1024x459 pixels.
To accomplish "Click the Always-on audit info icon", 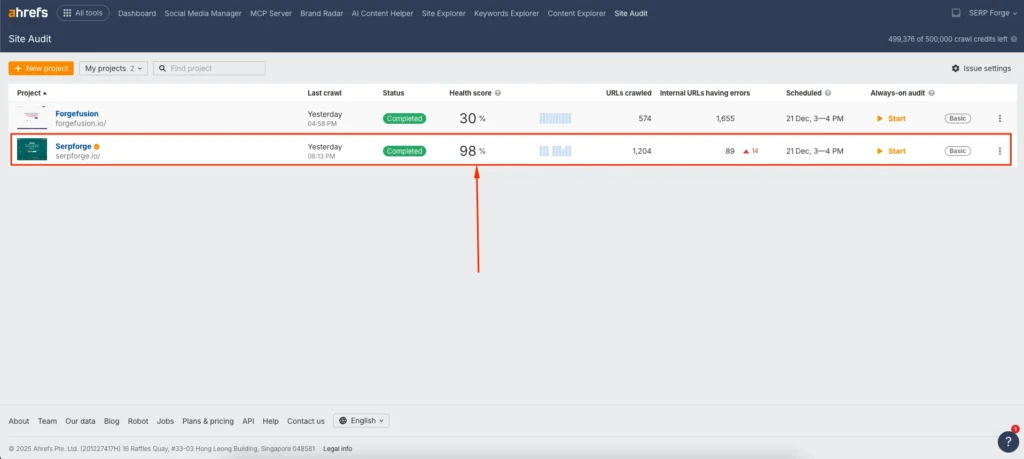I will click(x=933, y=93).
